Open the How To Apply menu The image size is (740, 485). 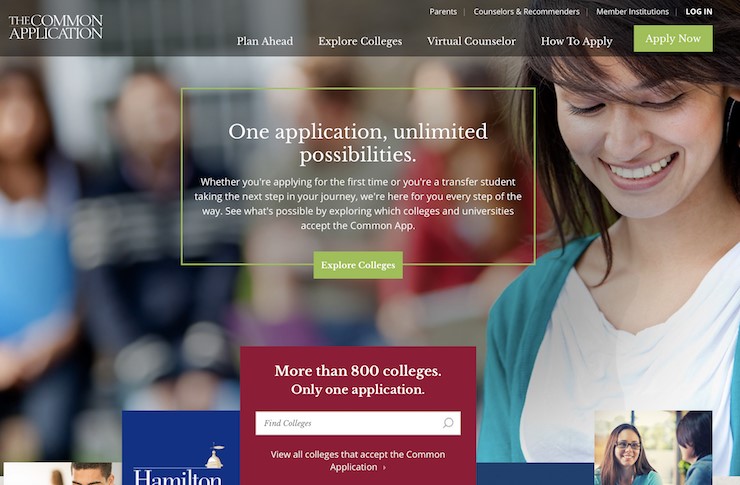click(x=576, y=42)
